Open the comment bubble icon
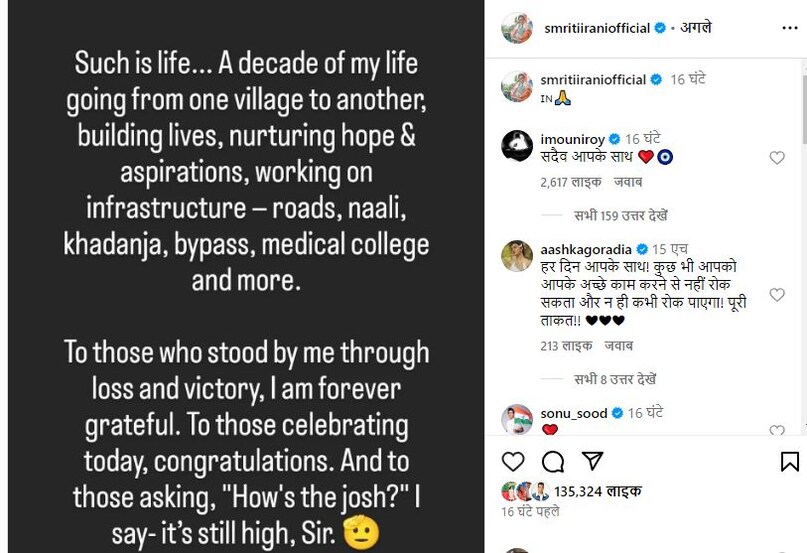The image size is (807, 553). (x=552, y=460)
